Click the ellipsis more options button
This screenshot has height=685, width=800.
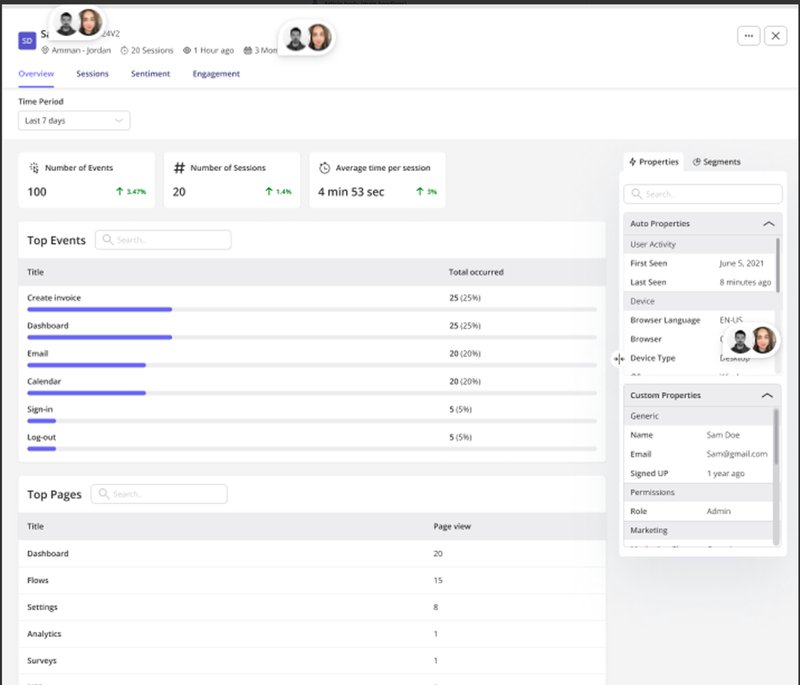click(x=748, y=35)
